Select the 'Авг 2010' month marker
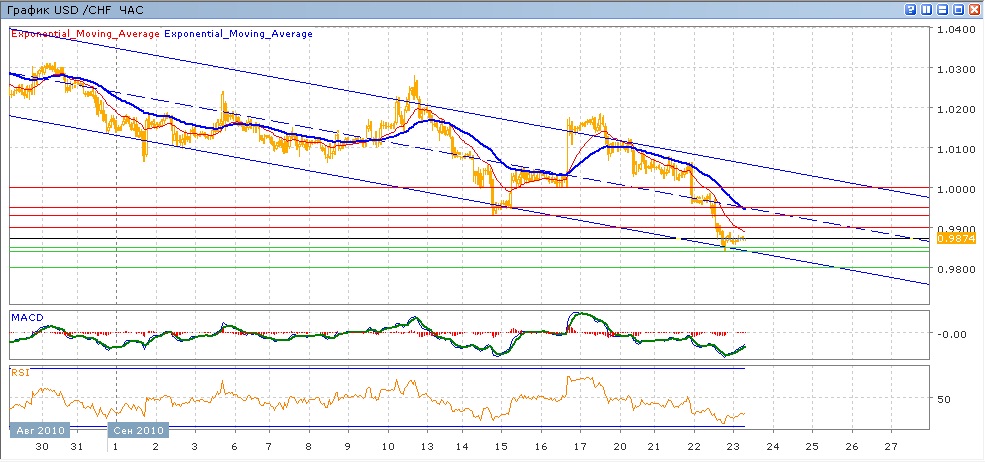This screenshot has width=985, height=462. tap(37, 431)
